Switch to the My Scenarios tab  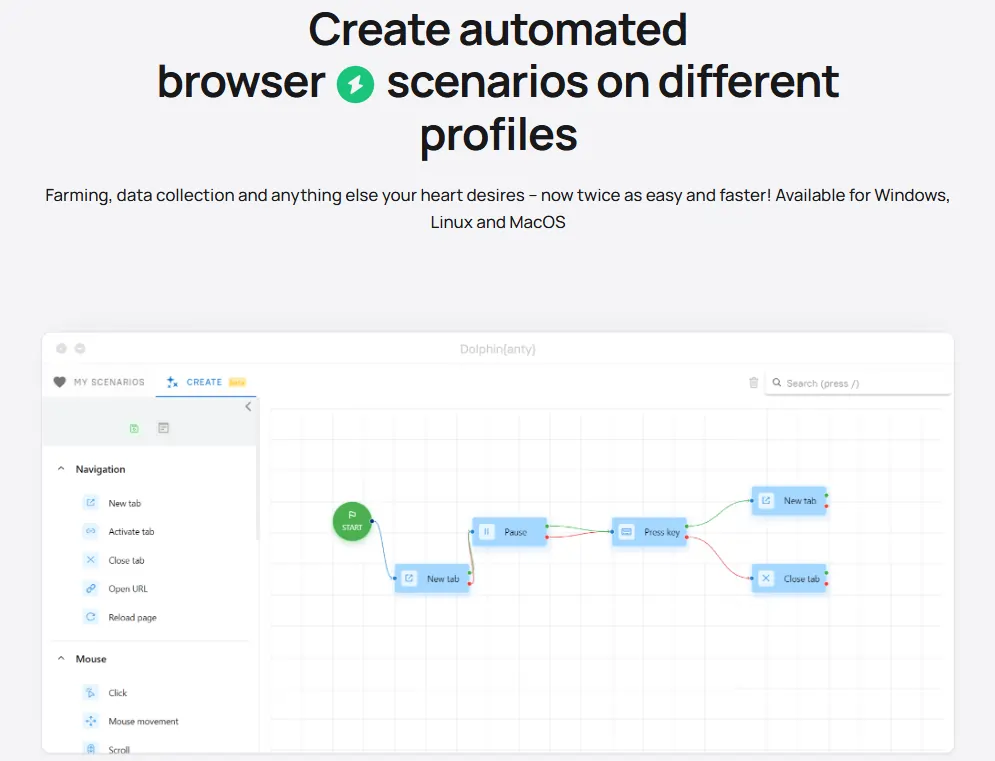(x=100, y=382)
